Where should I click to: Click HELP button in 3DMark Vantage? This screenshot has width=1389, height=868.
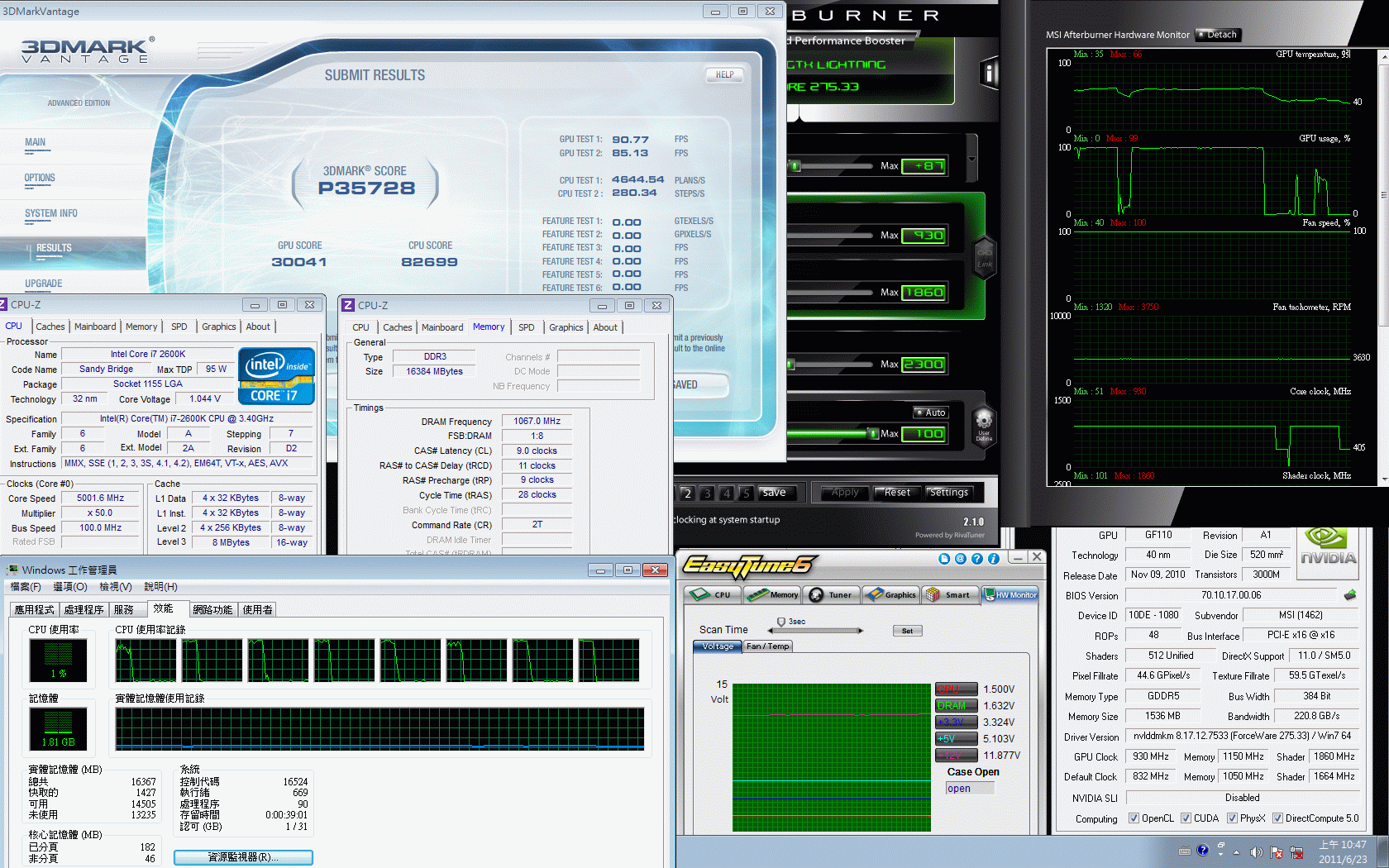pyautogui.click(x=724, y=74)
